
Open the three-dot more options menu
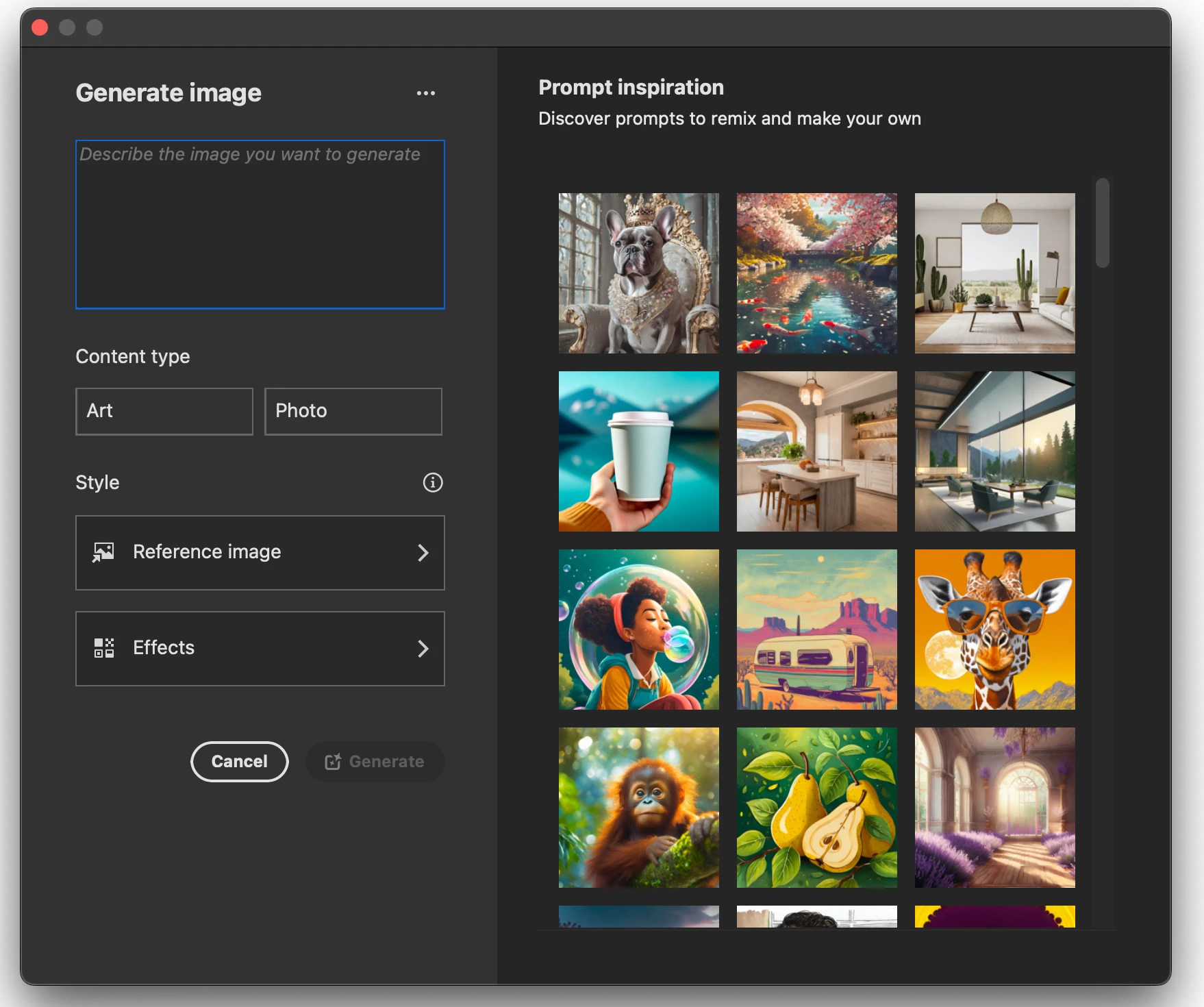coord(426,93)
